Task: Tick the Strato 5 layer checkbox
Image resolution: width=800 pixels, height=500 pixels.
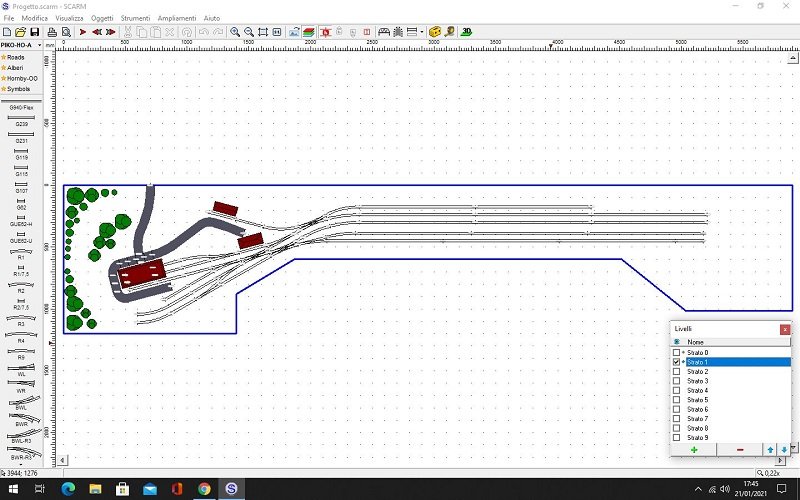Action: coord(677,400)
